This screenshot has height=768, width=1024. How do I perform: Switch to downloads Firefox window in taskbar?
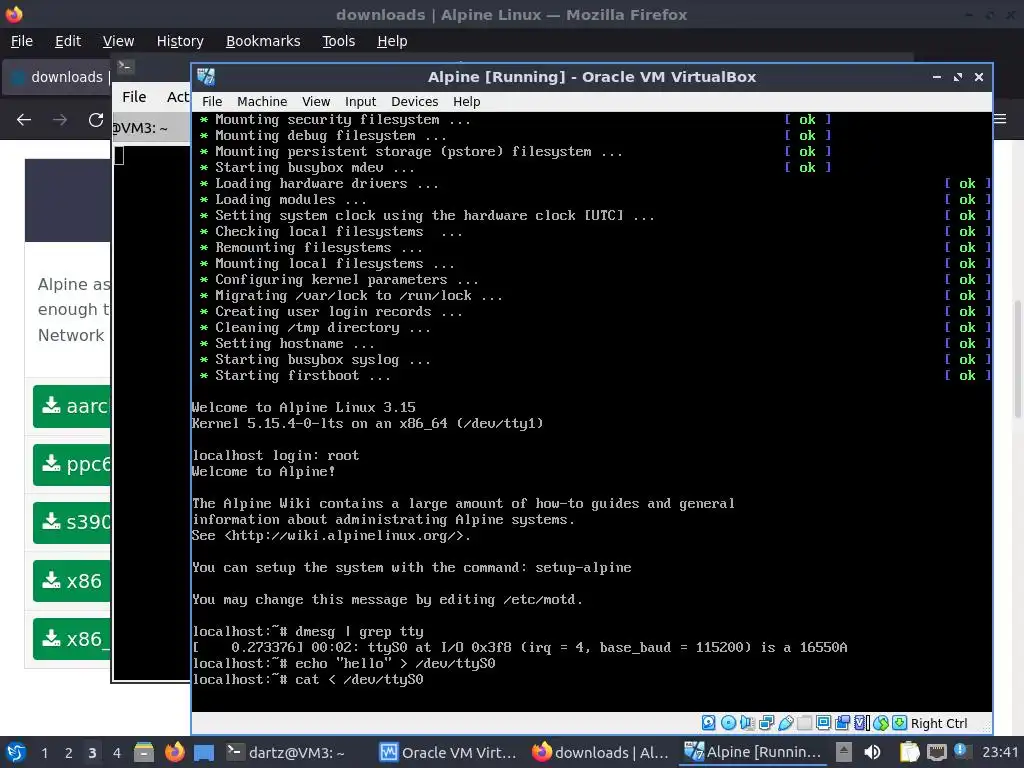(x=601, y=752)
